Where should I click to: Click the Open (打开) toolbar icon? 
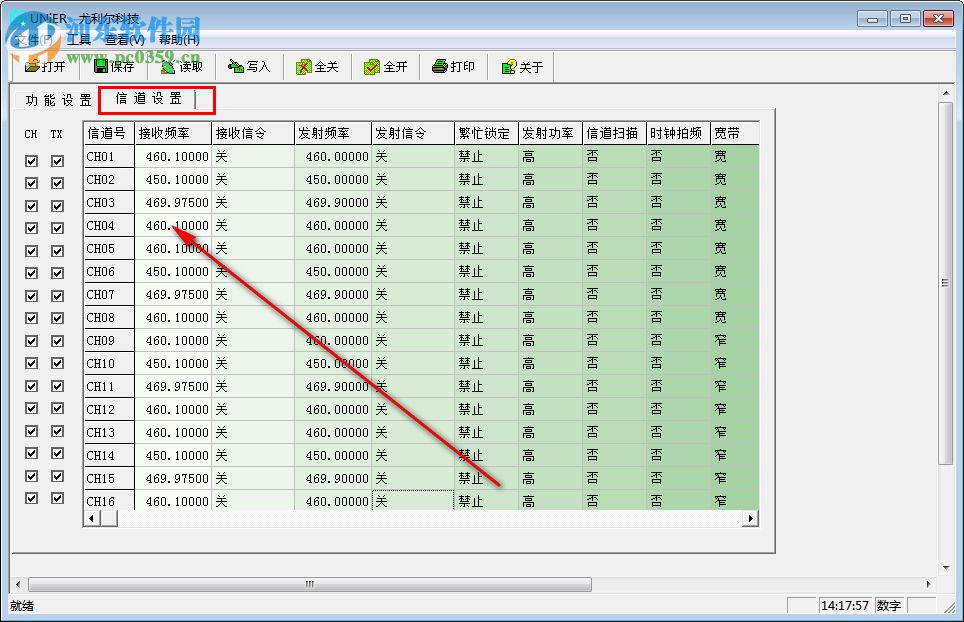click(45, 66)
